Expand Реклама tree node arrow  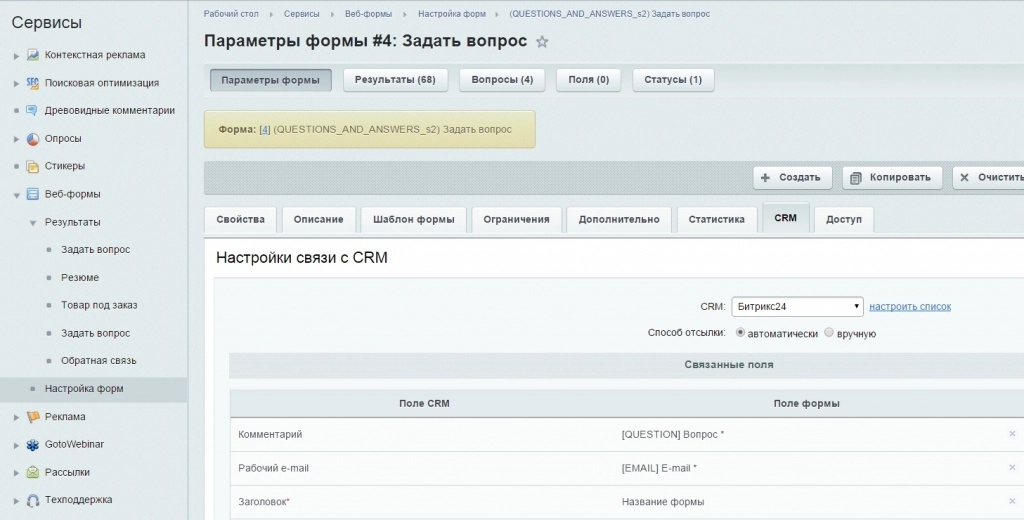click(16, 417)
